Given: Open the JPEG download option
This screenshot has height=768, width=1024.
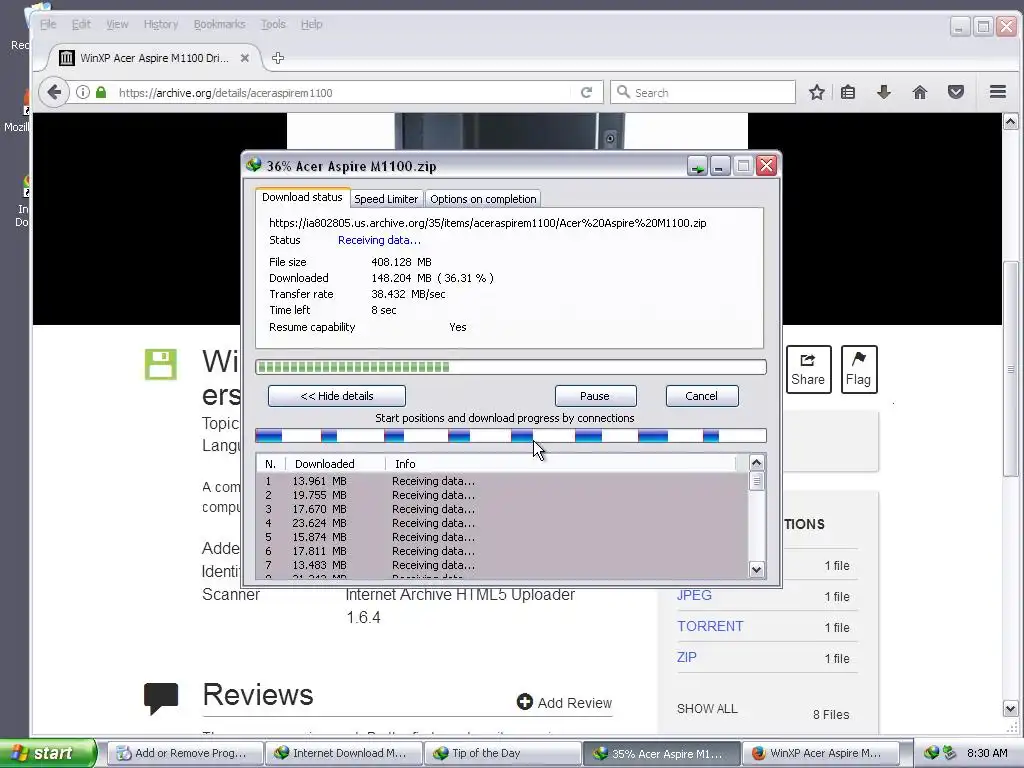Looking at the screenshot, I should [x=694, y=595].
